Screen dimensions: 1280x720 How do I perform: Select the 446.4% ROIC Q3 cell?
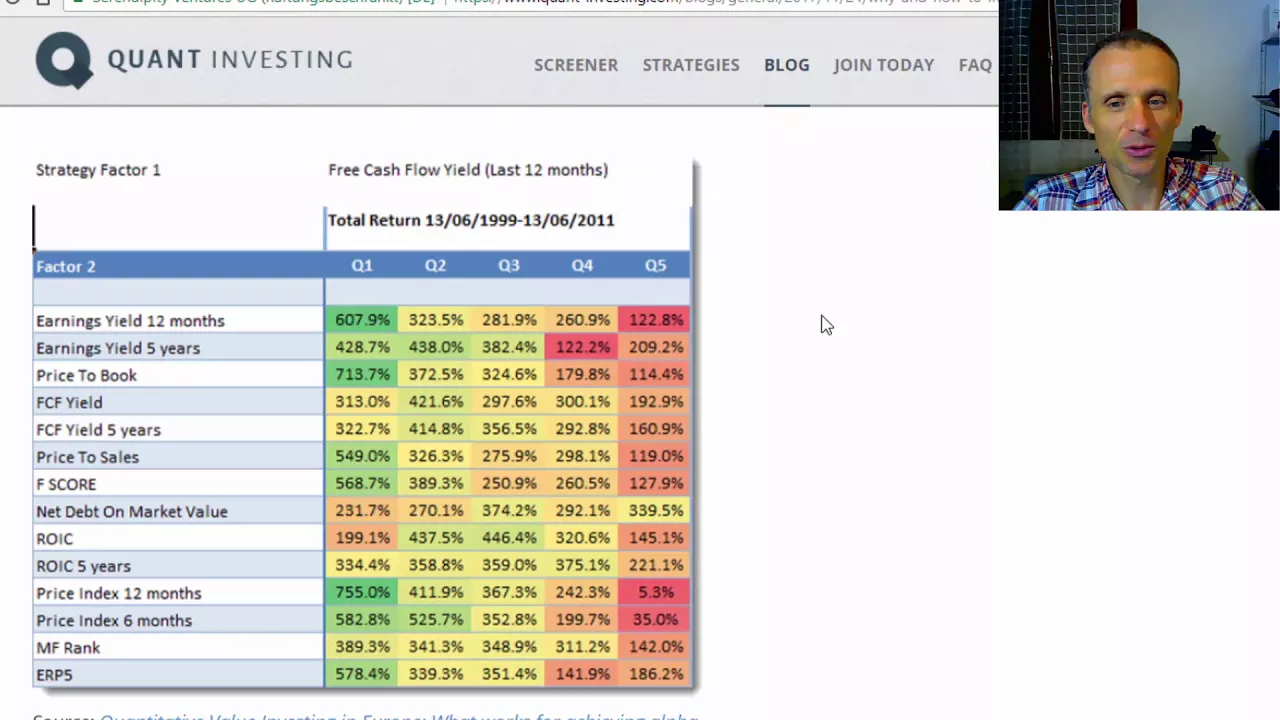click(509, 537)
